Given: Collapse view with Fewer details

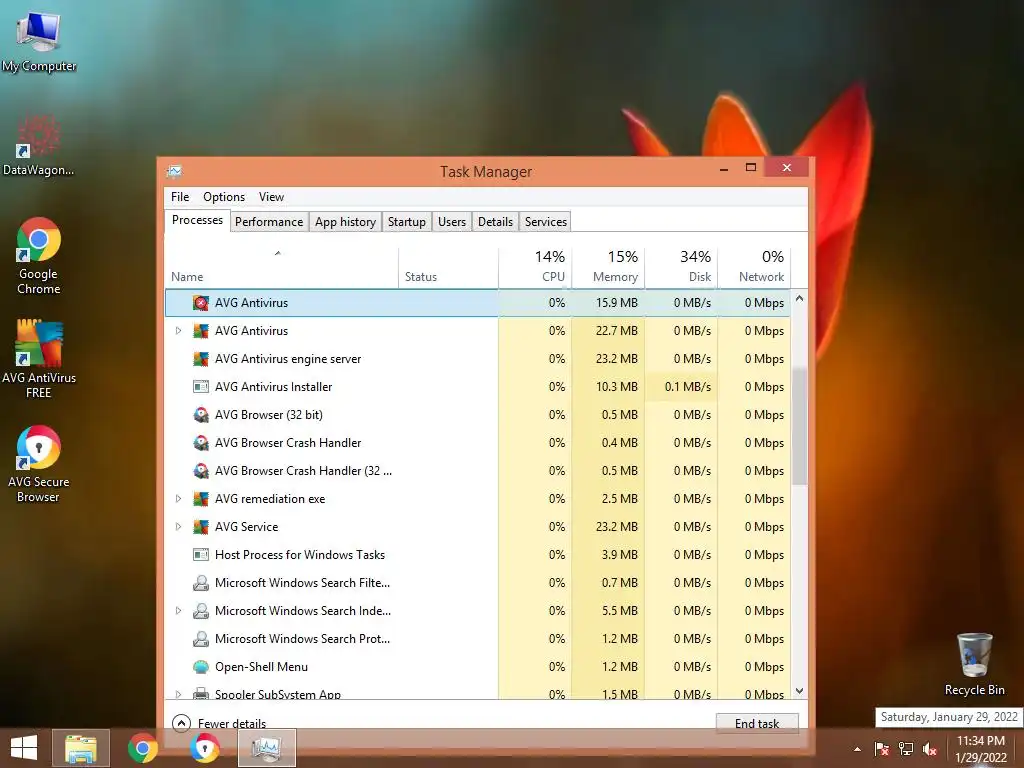Looking at the screenshot, I should (219, 724).
